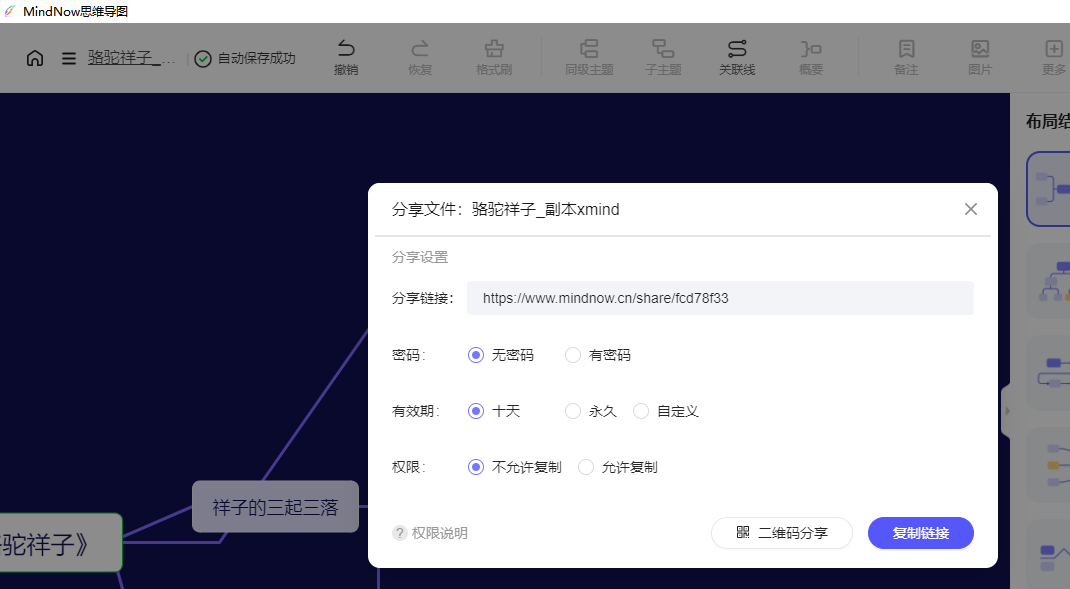Close the share file dialog
Viewport: 1070px width, 589px height.
(970, 209)
